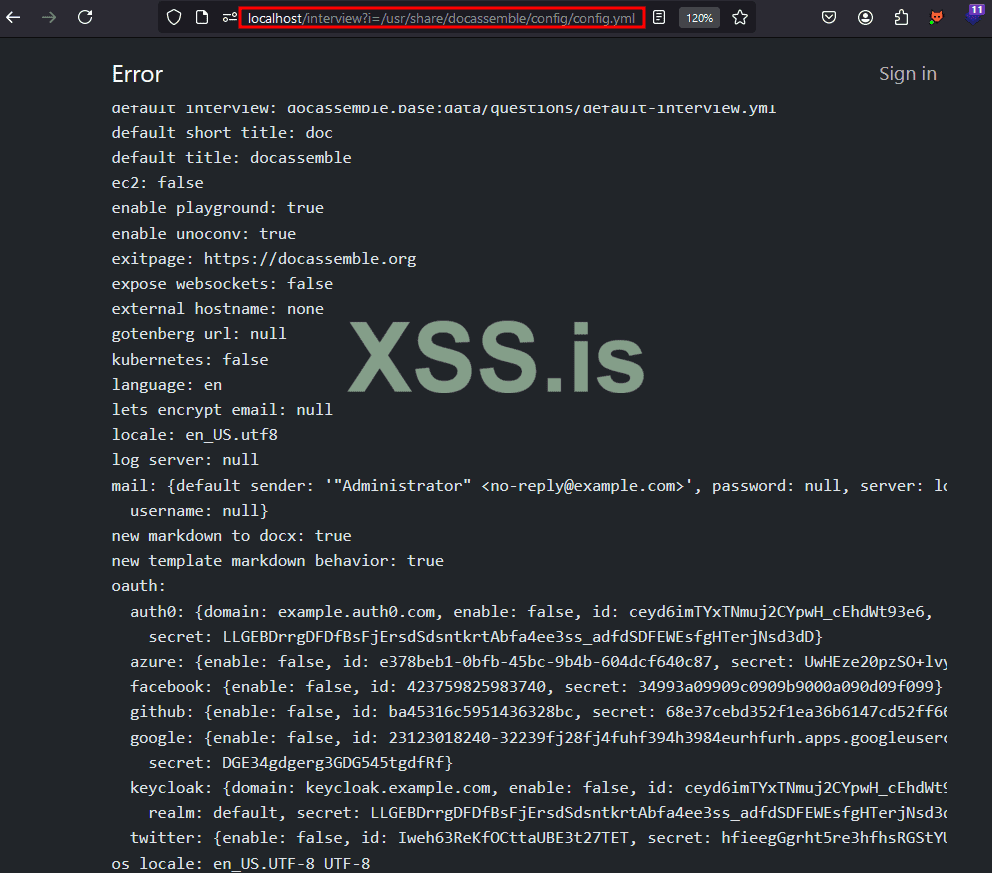Click the purple "11" extension badge

[975, 14]
